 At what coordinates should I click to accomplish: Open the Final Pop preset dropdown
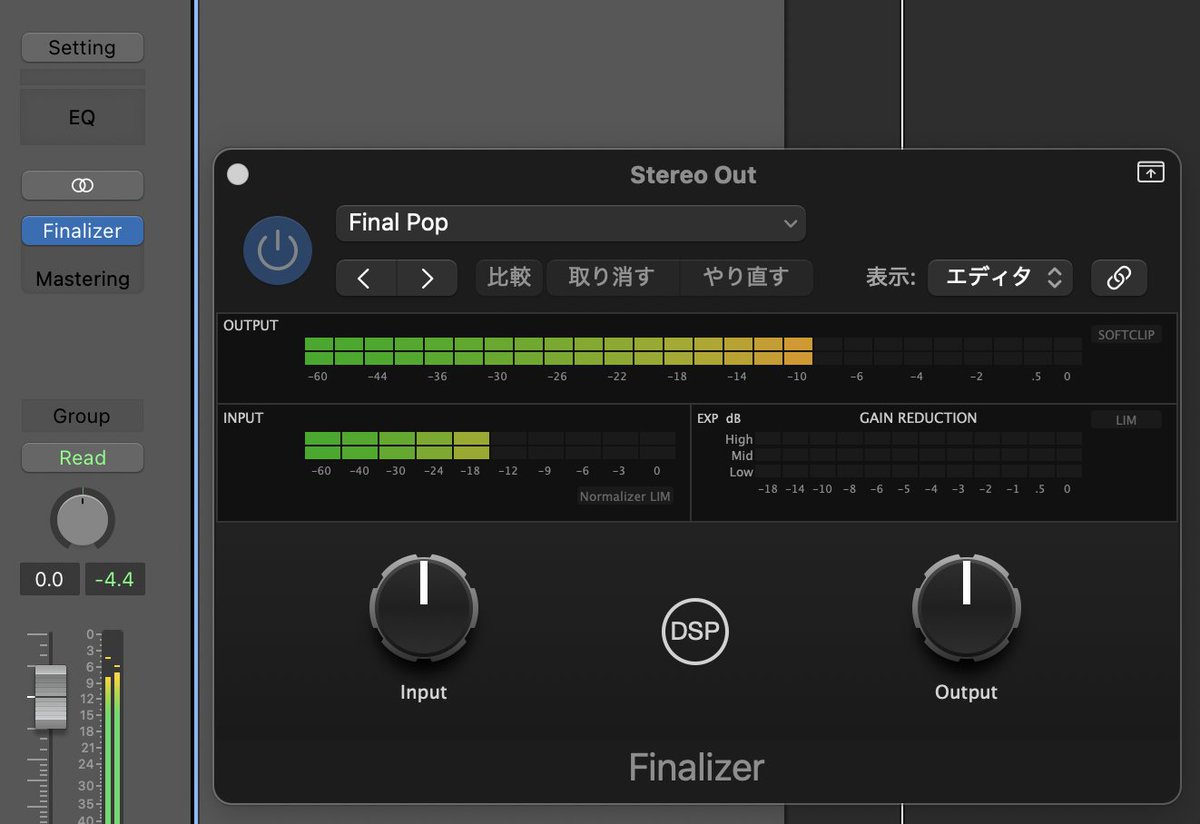click(570, 223)
